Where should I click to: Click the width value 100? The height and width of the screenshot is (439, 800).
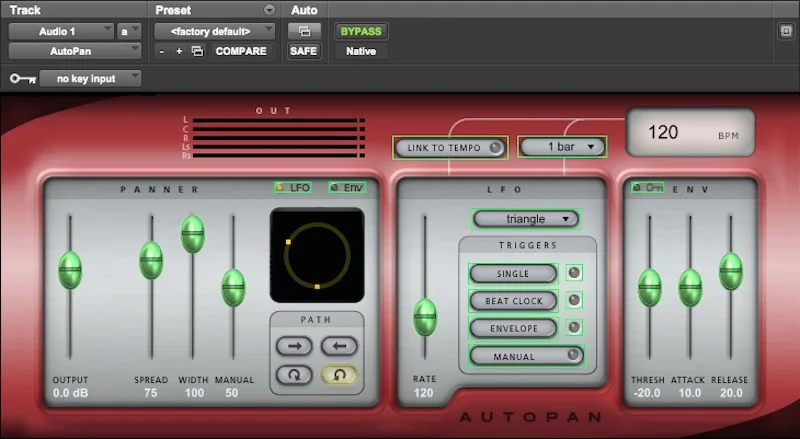click(x=194, y=393)
